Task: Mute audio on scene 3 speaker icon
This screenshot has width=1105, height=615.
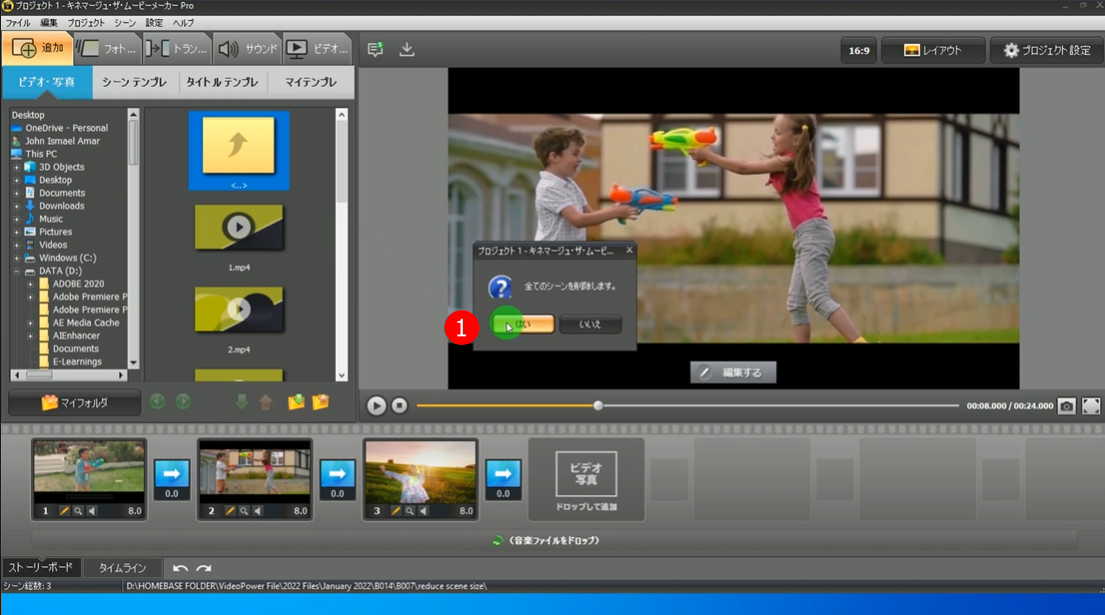Action: [x=423, y=511]
